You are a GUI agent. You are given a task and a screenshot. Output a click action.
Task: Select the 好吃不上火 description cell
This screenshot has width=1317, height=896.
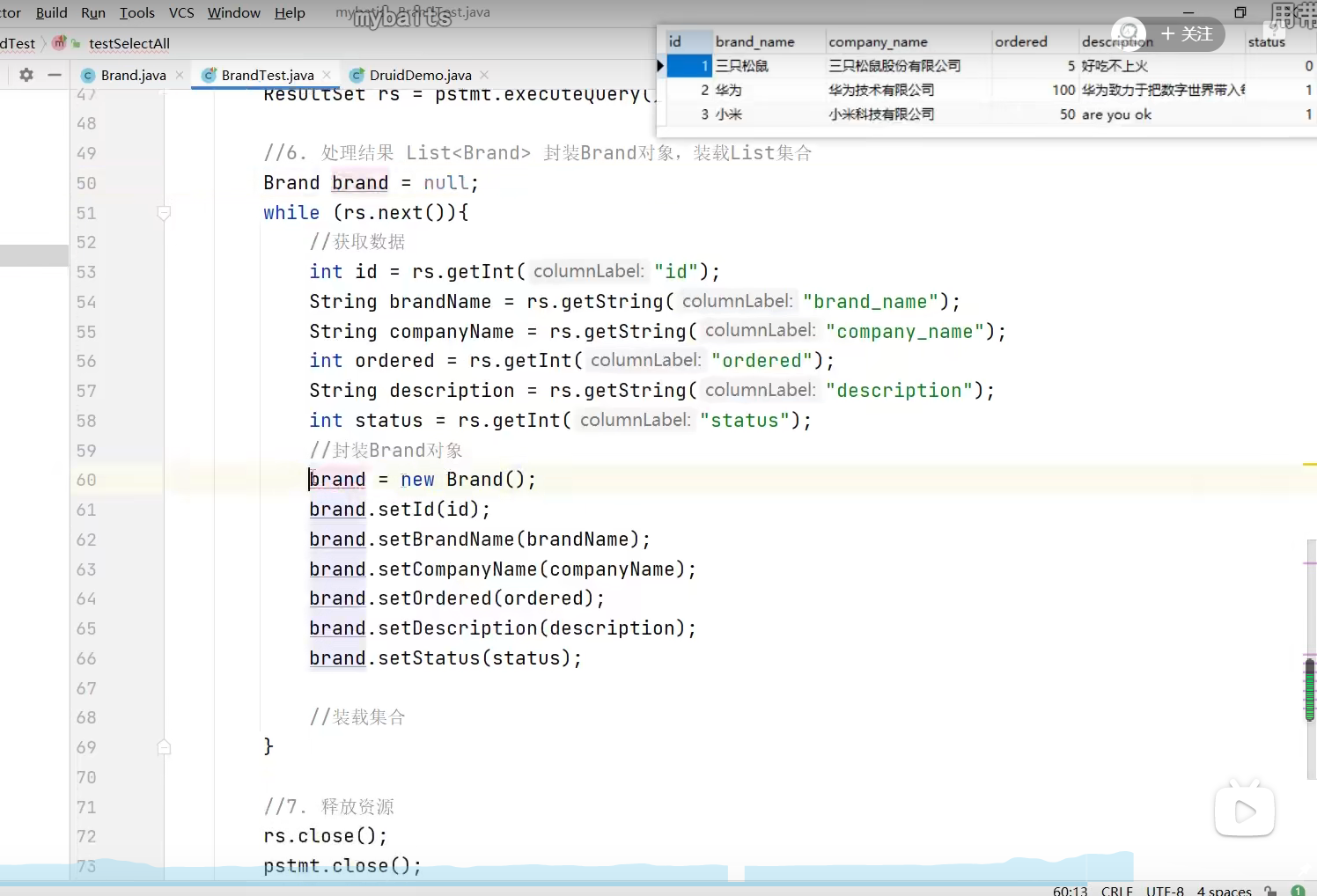point(1162,66)
